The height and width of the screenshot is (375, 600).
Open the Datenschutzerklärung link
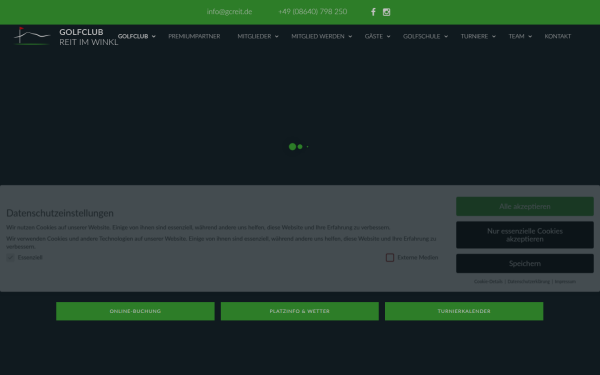(x=528, y=281)
